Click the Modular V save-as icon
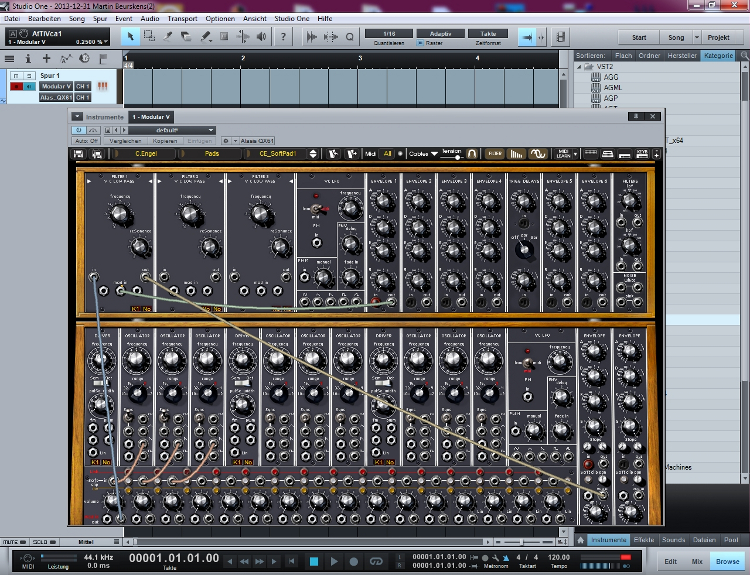The height and width of the screenshot is (575, 750). tap(97, 154)
